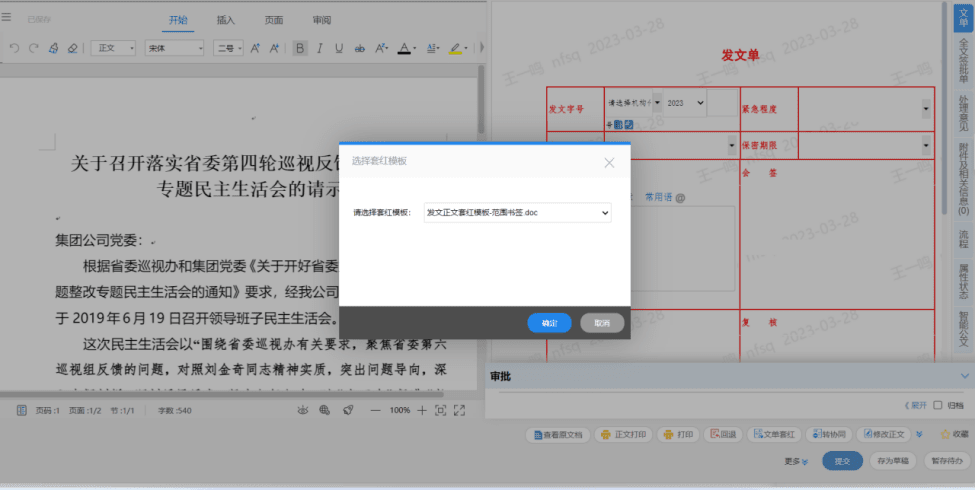
Task: Click the eye protection mode icon
Action: 303,410
